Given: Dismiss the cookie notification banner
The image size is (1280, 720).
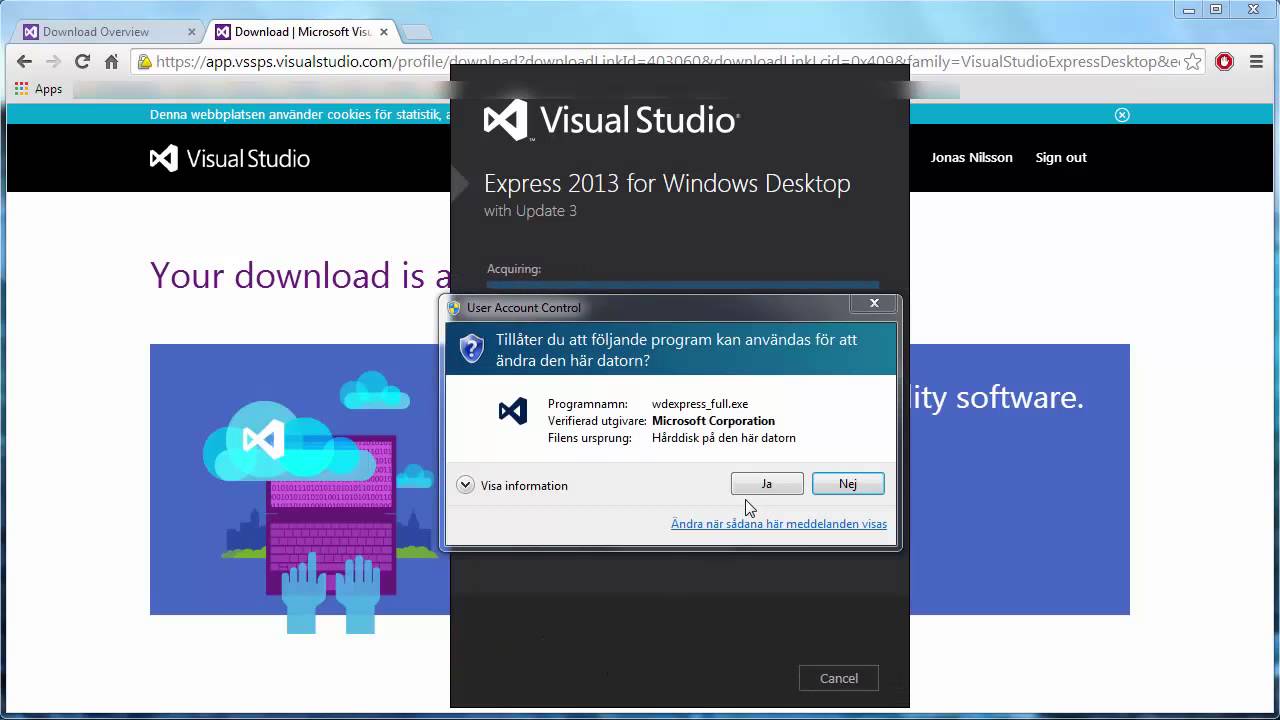Looking at the screenshot, I should 1122,115.
